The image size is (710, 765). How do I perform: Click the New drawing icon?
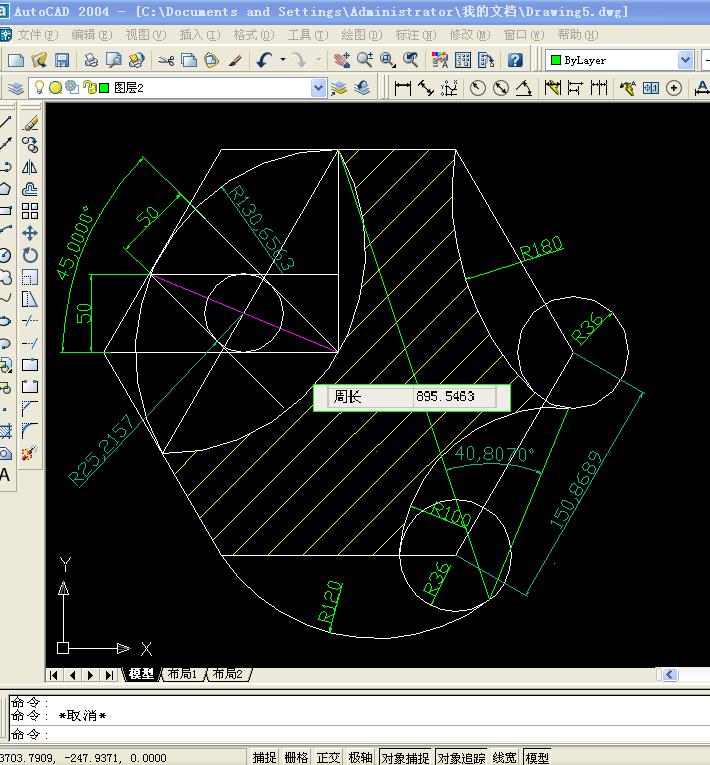(16, 60)
